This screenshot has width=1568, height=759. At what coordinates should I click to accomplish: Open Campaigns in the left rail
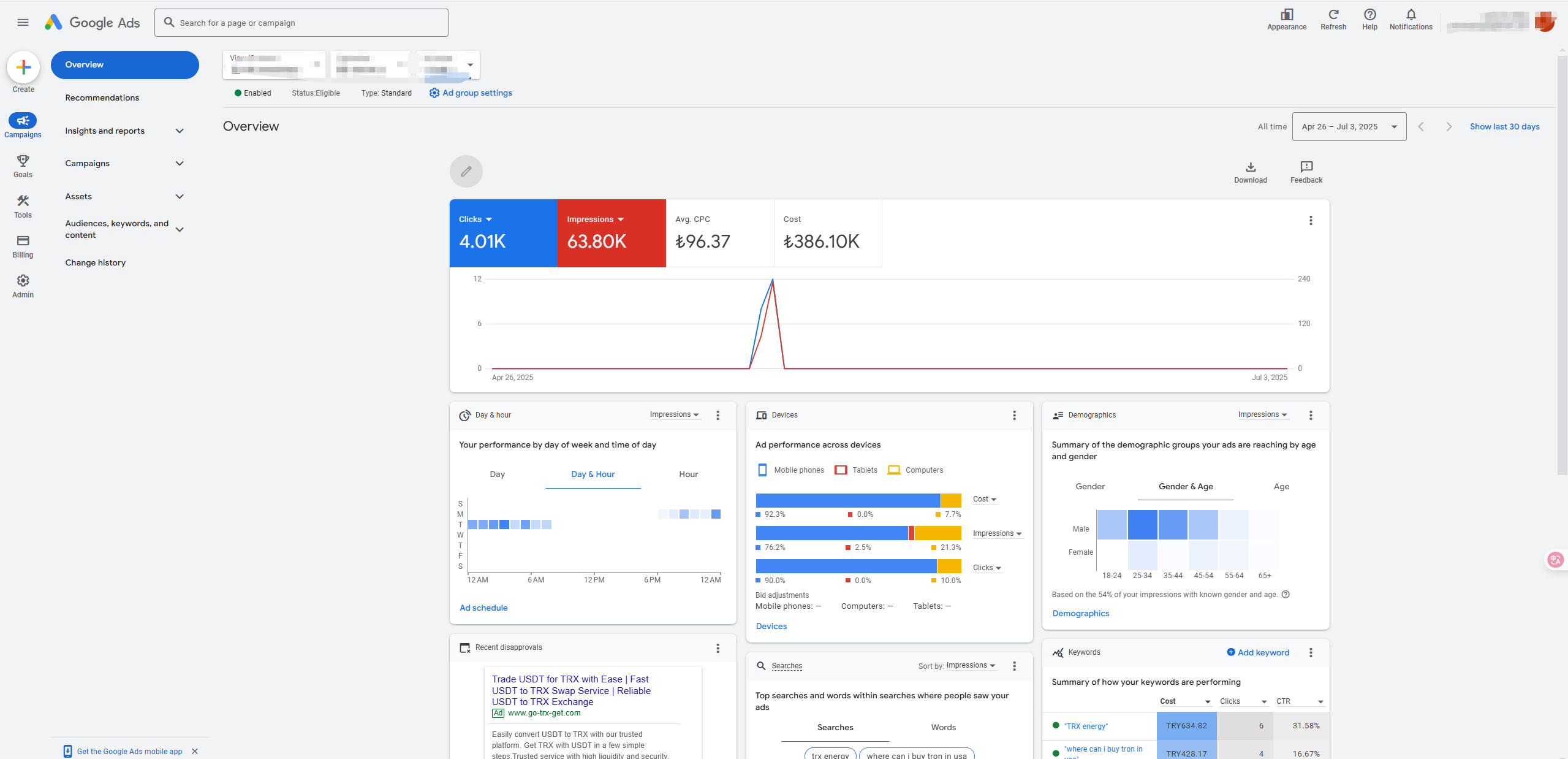tap(23, 126)
